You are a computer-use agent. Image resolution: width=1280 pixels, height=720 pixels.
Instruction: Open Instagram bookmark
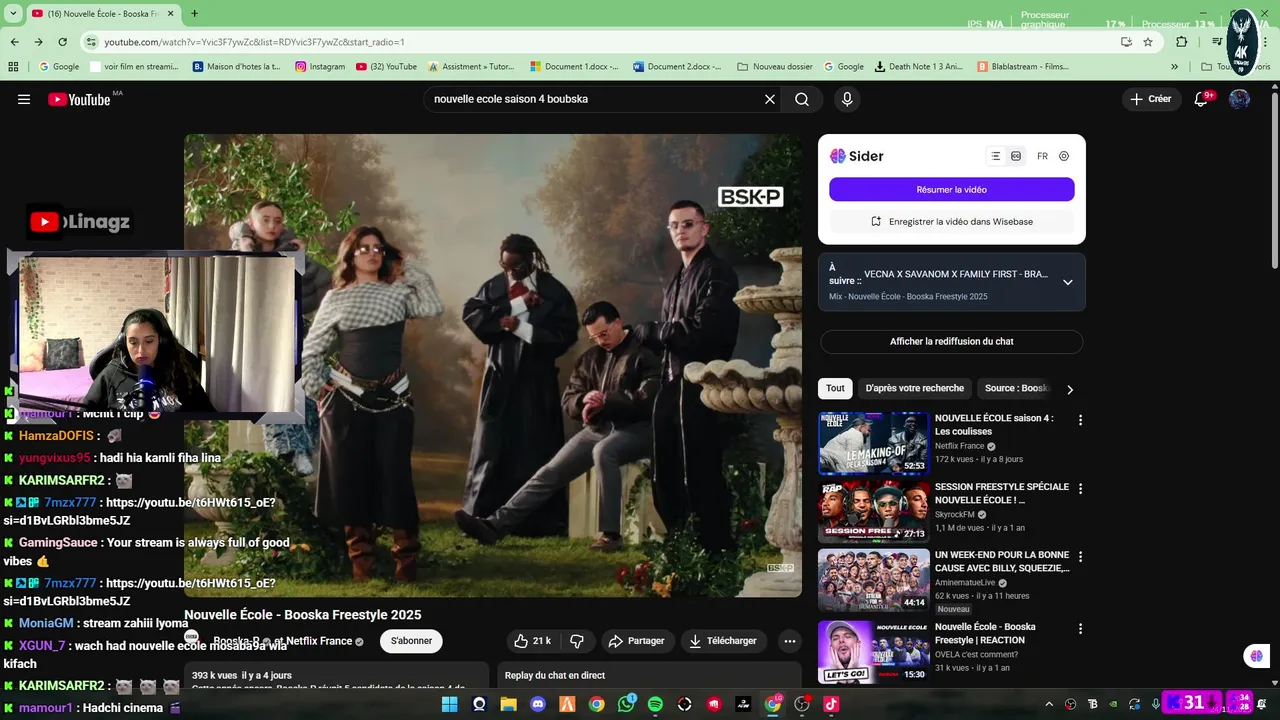pos(320,66)
